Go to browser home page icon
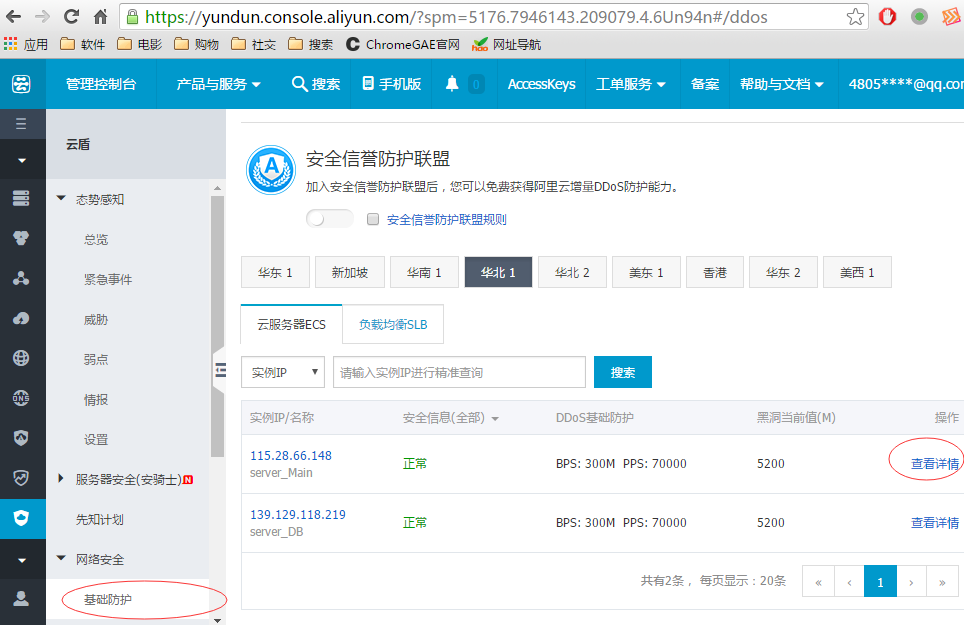This screenshot has width=964, height=625. [100, 17]
